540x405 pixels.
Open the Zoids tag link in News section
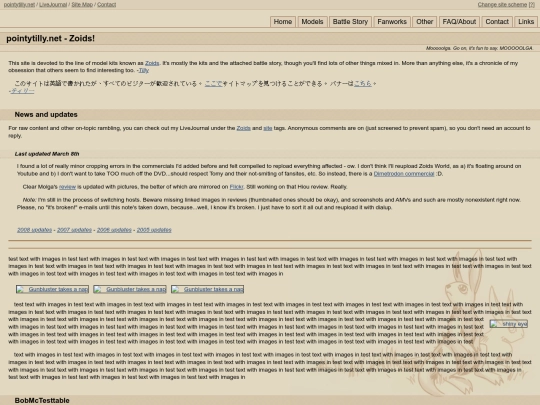click(243, 128)
